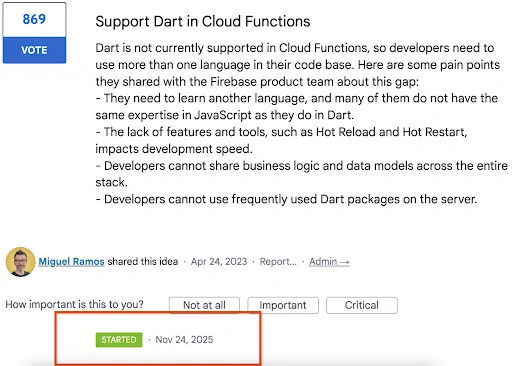512x366 pixels.
Task: Click the line starting 'Dart is not currently supported'
Action: 295,48
